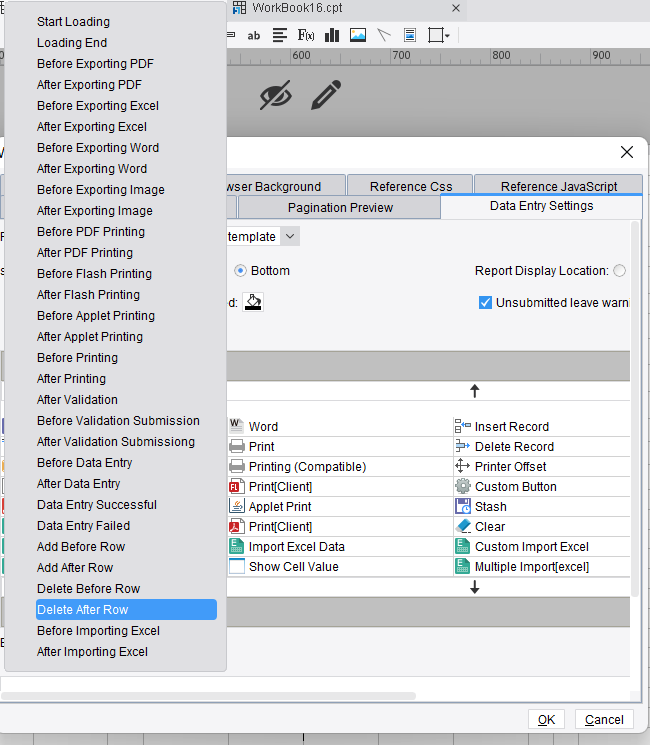The image size is (650, 745).
Task: Switch to the Data Entry Settings tab
Action: pyautogui.click(x=541, y=206)
